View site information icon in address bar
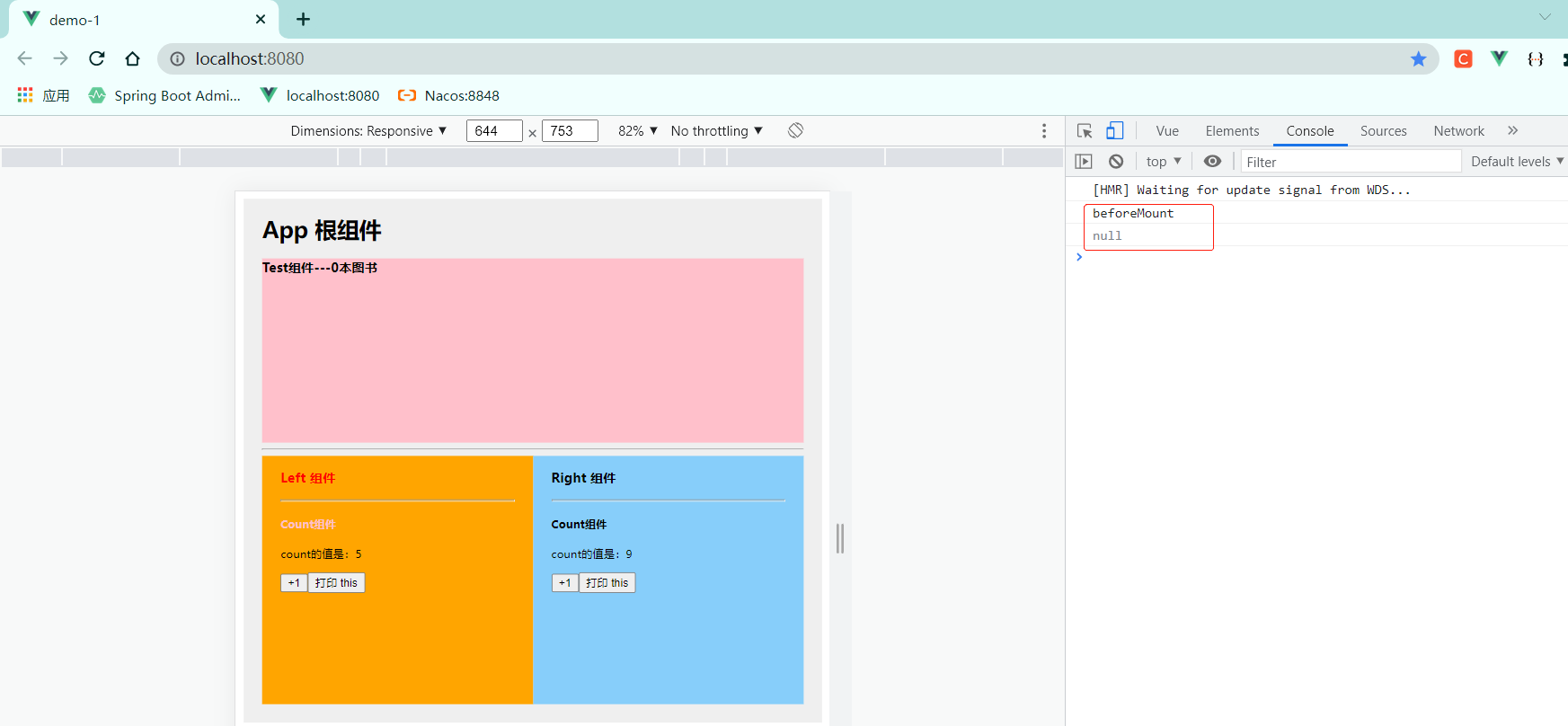This screenshot has height=726, width=1568. [178, 58]
